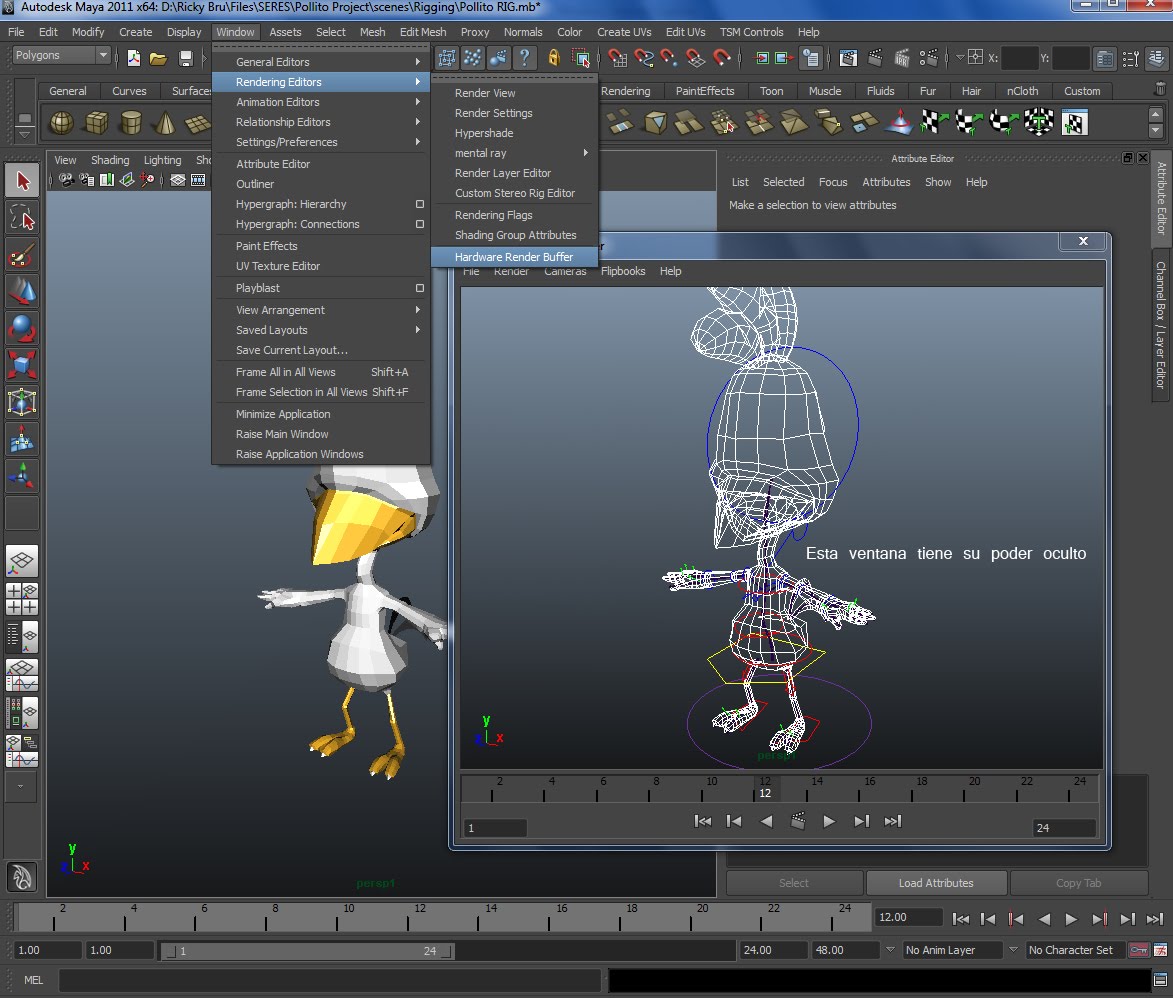Expand the No Anim Layer dropdown

(950, 950)
